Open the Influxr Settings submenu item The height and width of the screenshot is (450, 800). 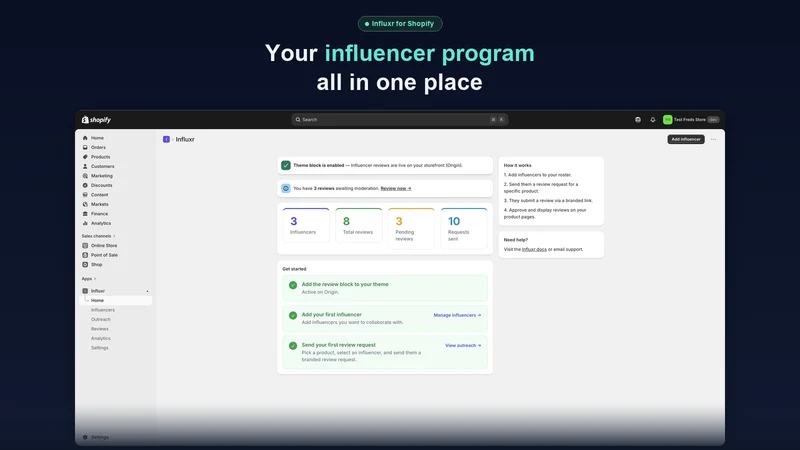[99, 348]
